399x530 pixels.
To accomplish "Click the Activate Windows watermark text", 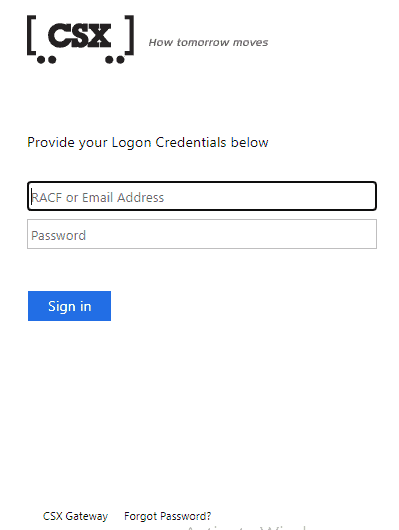I will point(246,528).
